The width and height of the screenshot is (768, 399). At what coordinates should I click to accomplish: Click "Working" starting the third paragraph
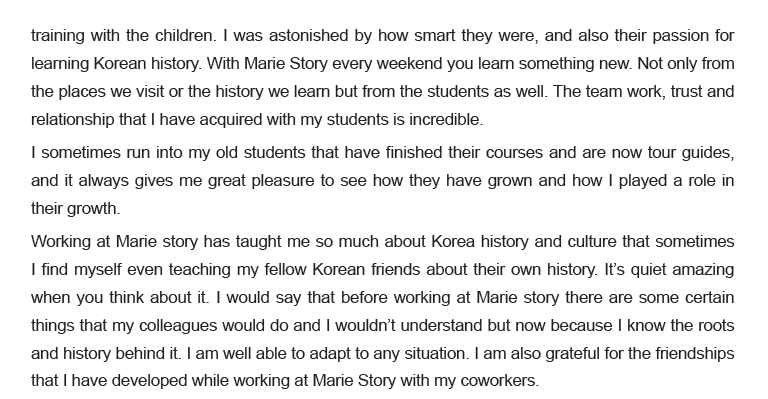coord(60,241)
